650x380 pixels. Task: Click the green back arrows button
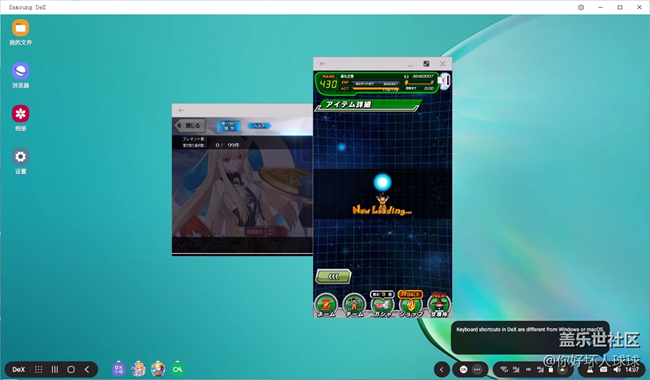coord(334,276)
